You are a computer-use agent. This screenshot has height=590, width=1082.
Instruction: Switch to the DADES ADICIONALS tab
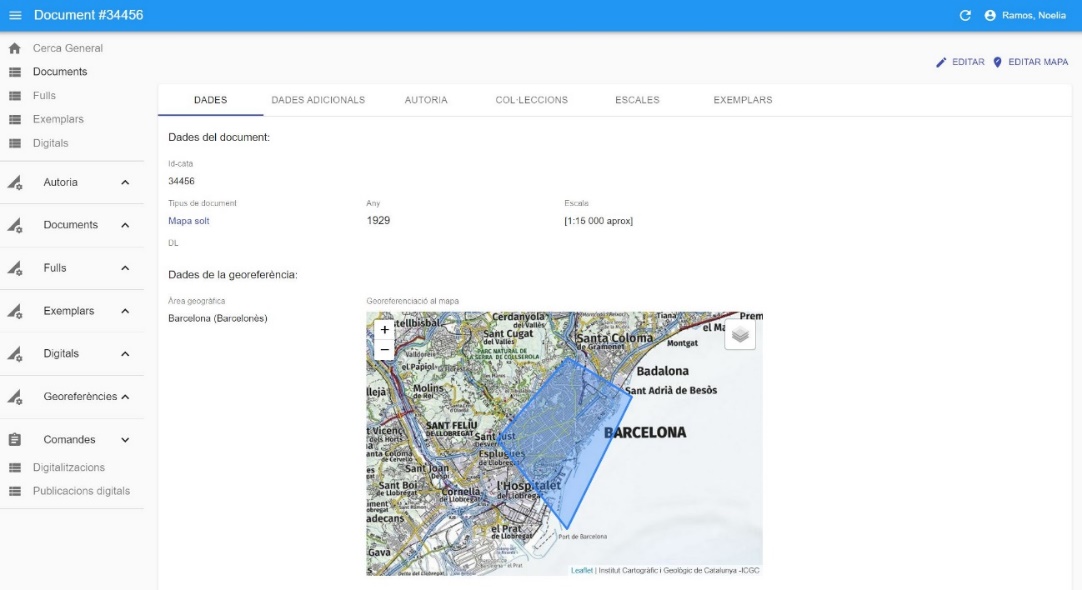(318, 100)
